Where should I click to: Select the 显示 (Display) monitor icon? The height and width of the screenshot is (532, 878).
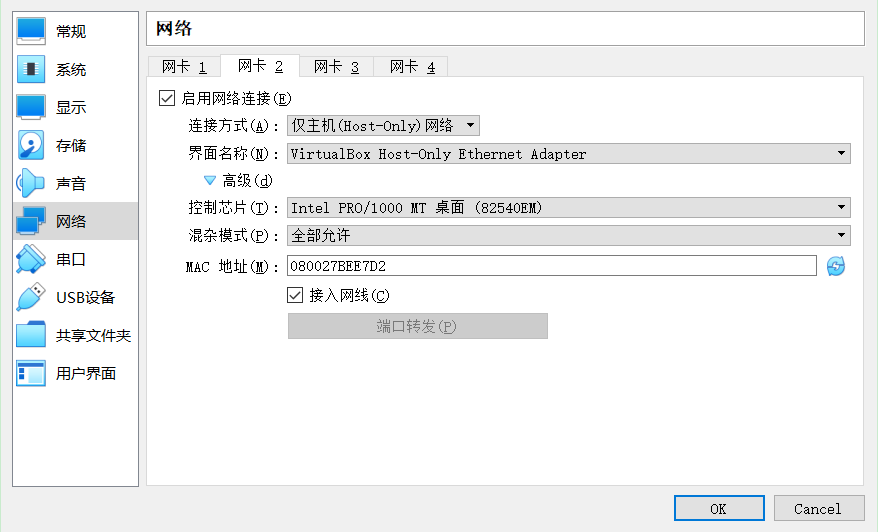[31, 107]
